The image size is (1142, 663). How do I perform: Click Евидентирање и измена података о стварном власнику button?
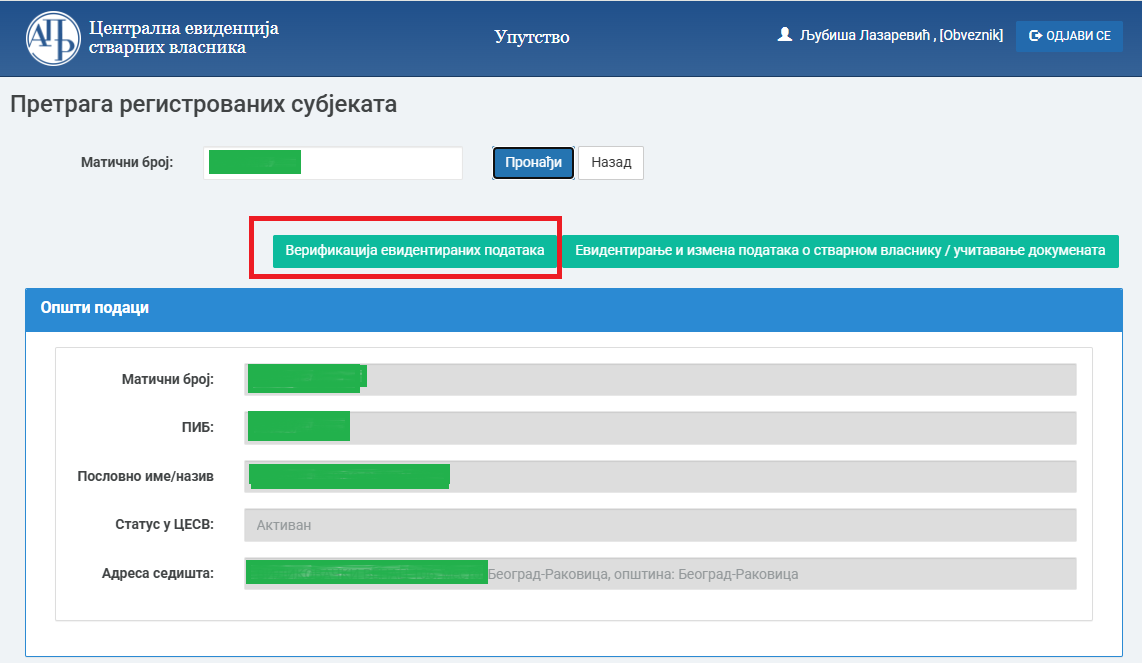coord(840,251)
